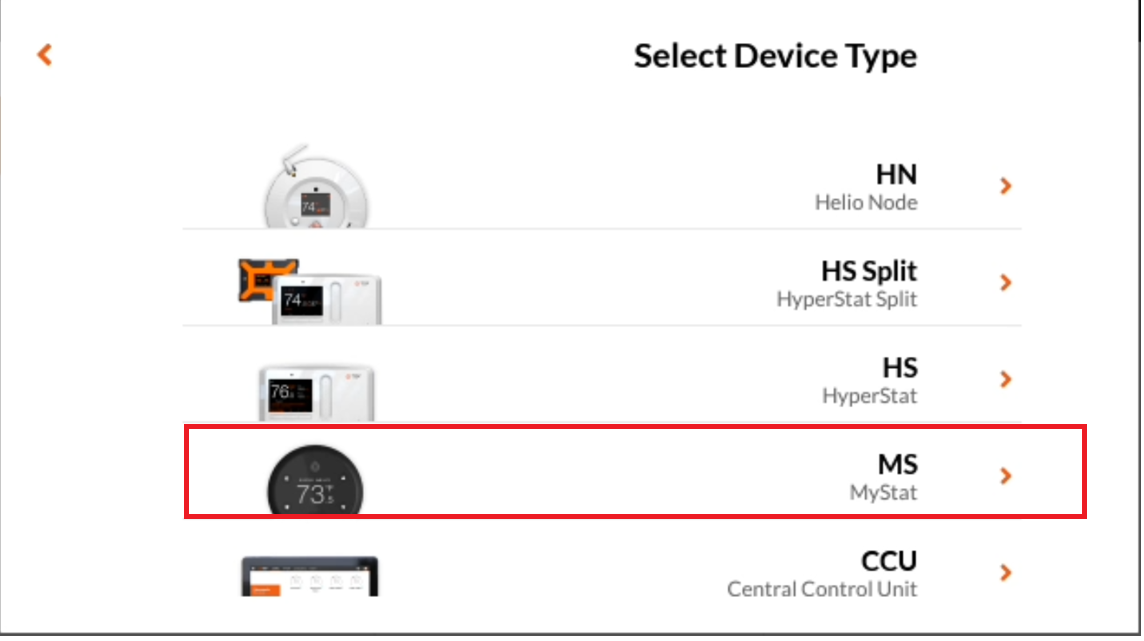Select the HyperStat Split device image
This screenshot has width=1144, height=641.
pyautogui.click(x=309, y=291)
